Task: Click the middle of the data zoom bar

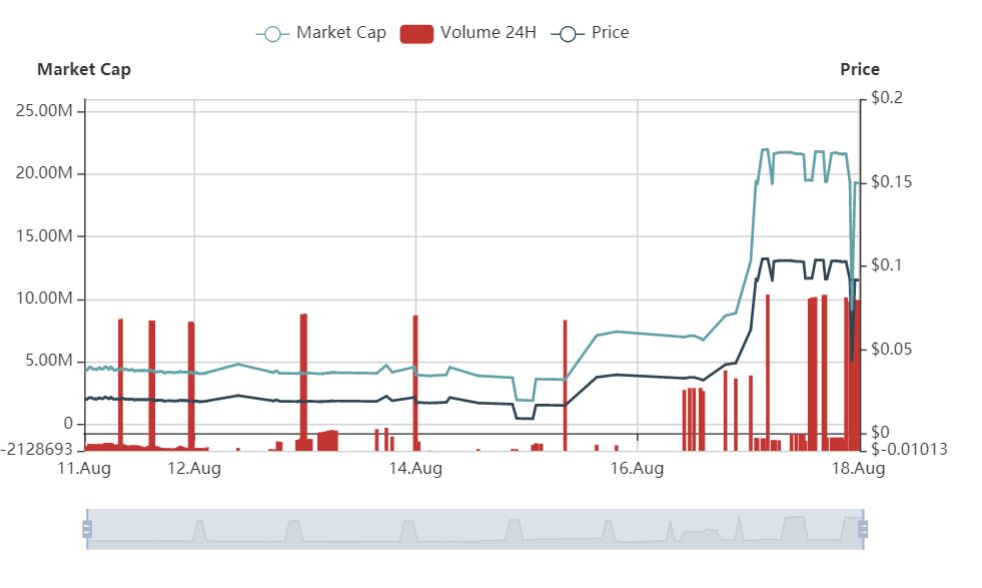Action: click(x=475, y=529)
